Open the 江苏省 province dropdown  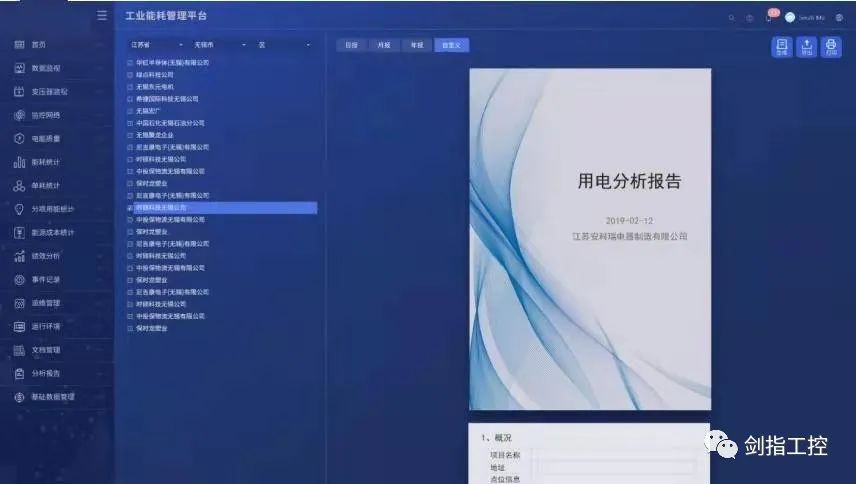156,45
